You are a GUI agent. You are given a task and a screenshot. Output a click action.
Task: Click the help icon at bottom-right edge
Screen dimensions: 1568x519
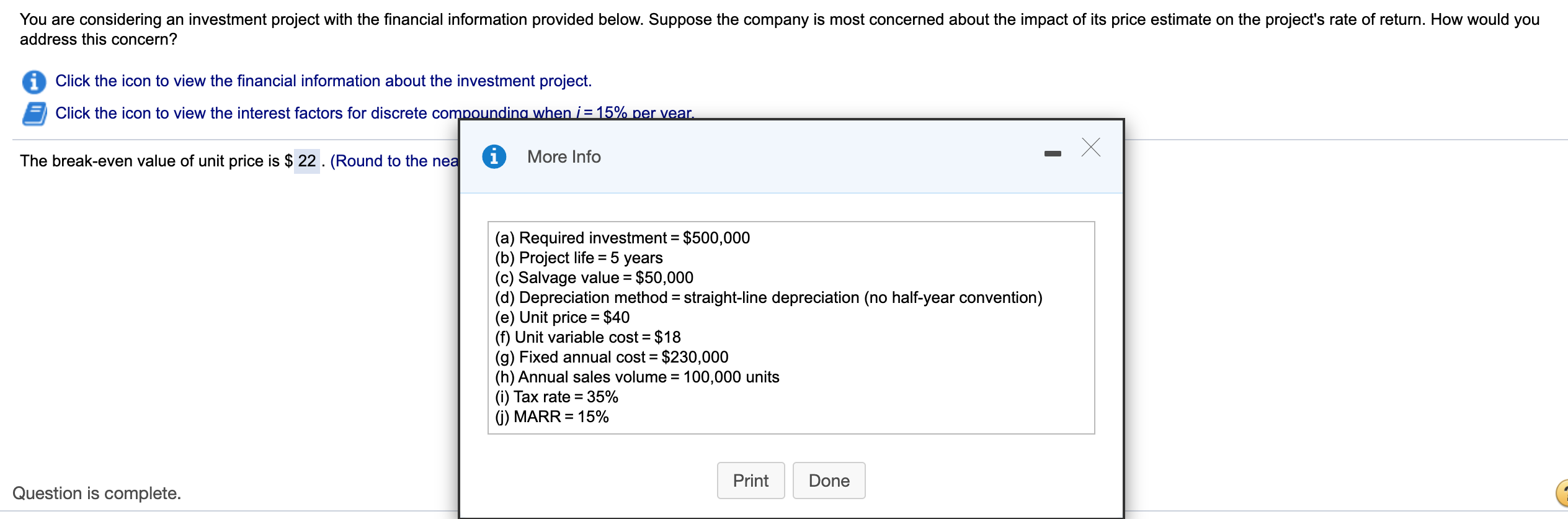(x=1562, y=493)
